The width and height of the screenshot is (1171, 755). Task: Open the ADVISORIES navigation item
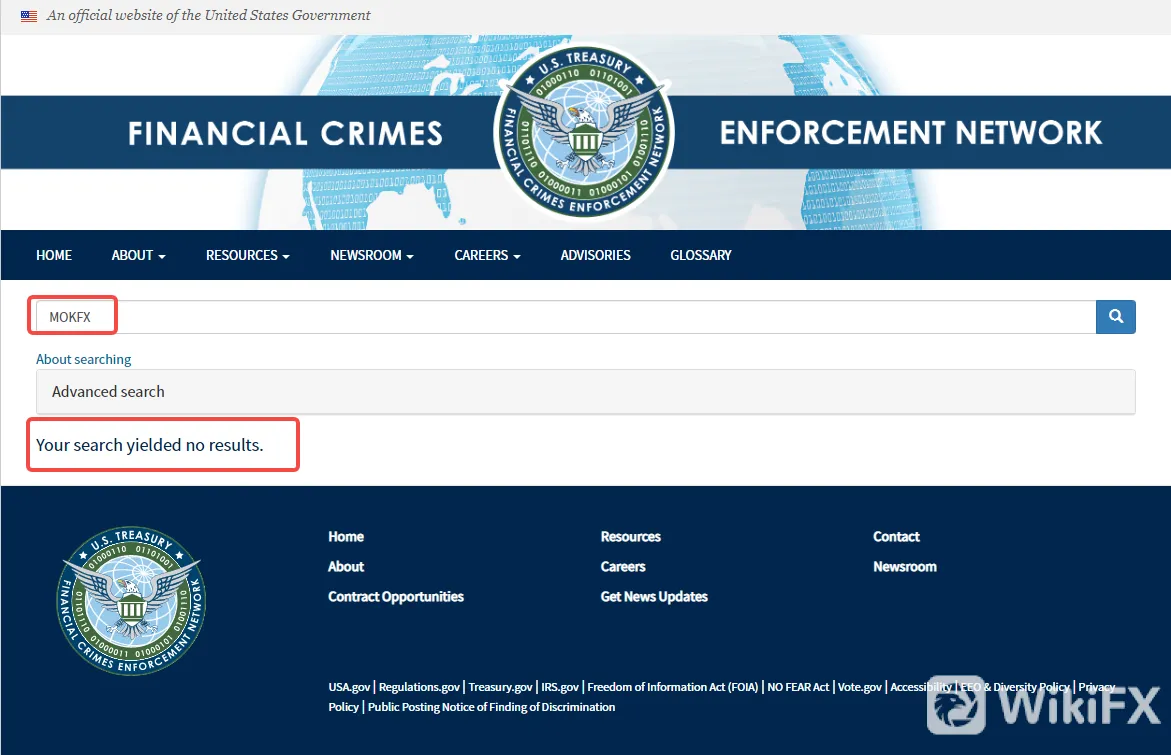(x=595, y=255)
